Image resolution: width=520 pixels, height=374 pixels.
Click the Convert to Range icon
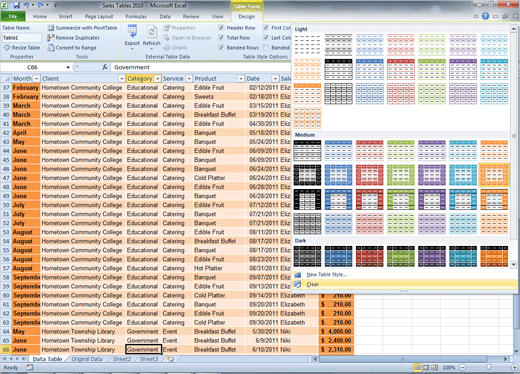pos(51,48)
